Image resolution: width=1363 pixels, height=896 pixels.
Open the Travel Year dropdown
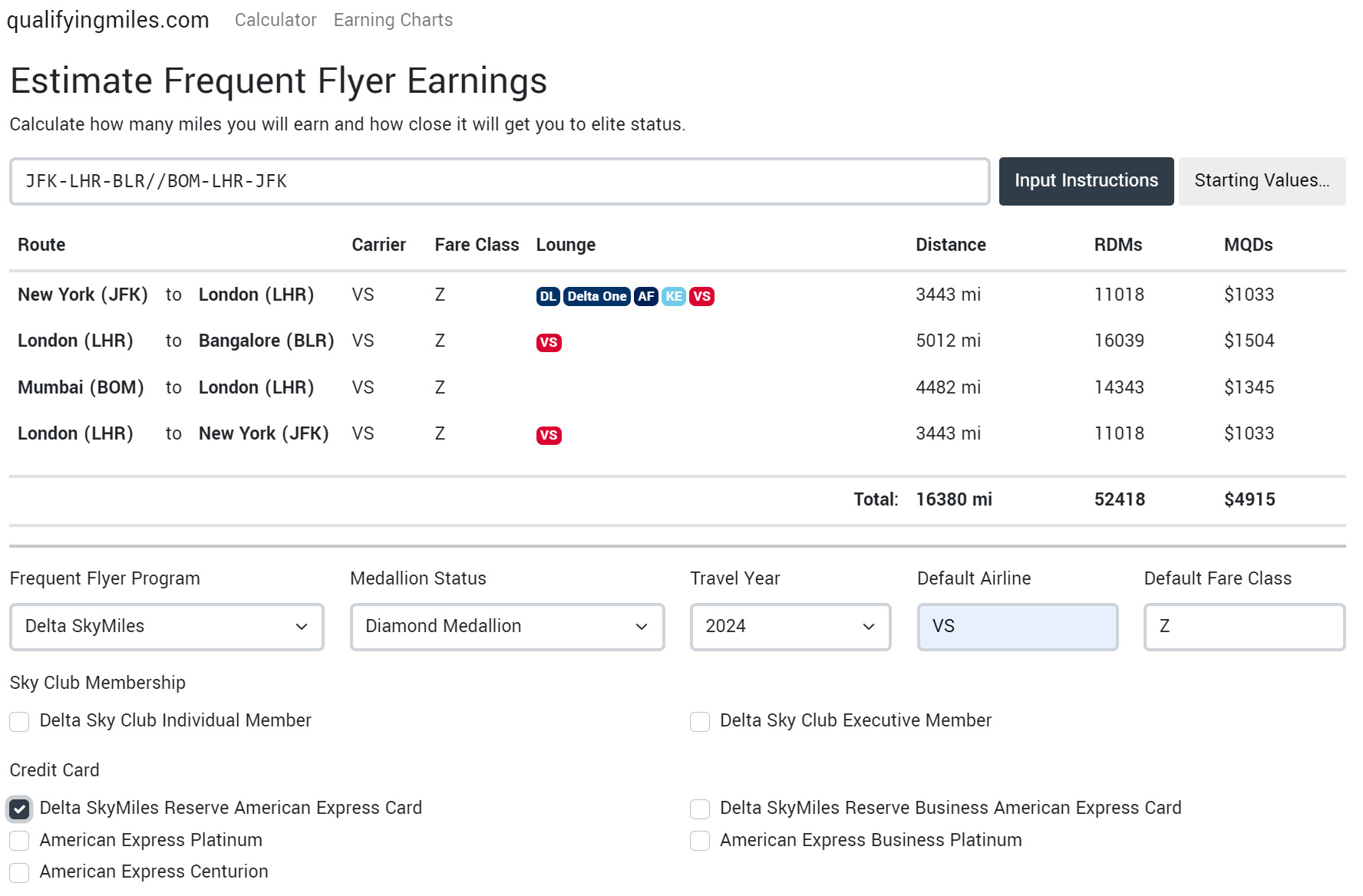point(790,627)
